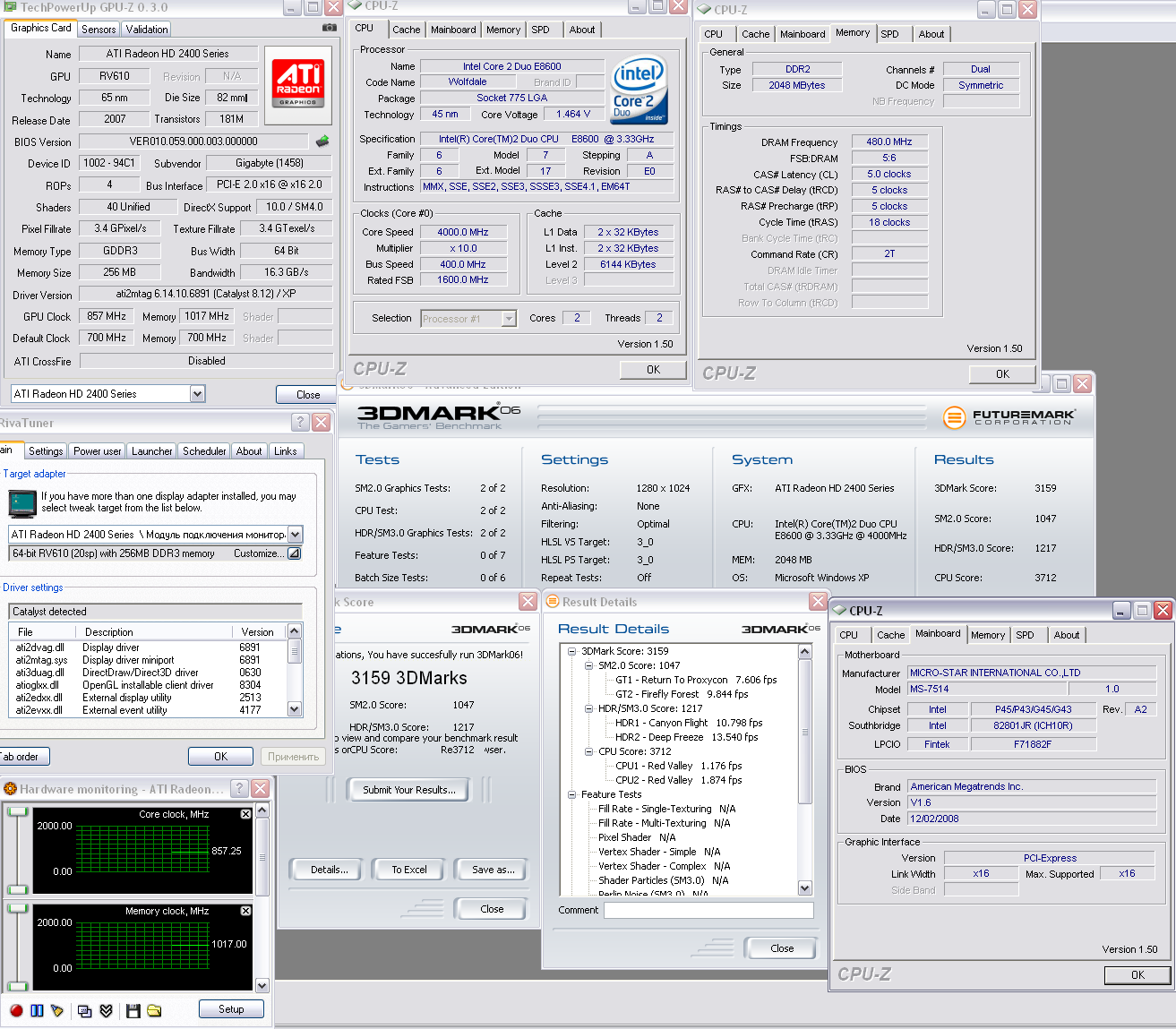Click the Intel Core 2 Duo logo
Screen dimensions: 1176x1029
[x=639, y=90]
